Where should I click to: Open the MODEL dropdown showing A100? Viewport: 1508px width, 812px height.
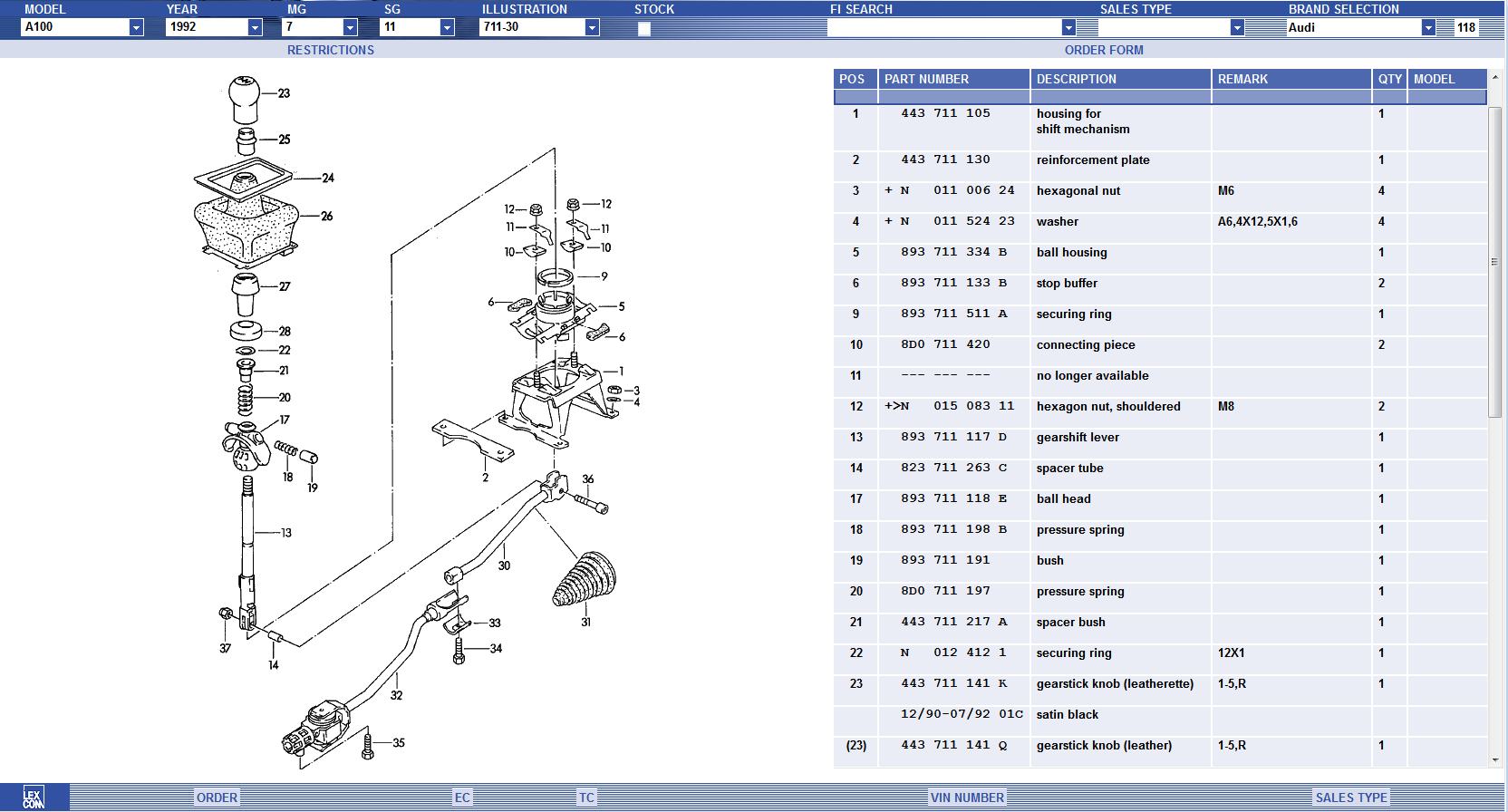[136, 27]
